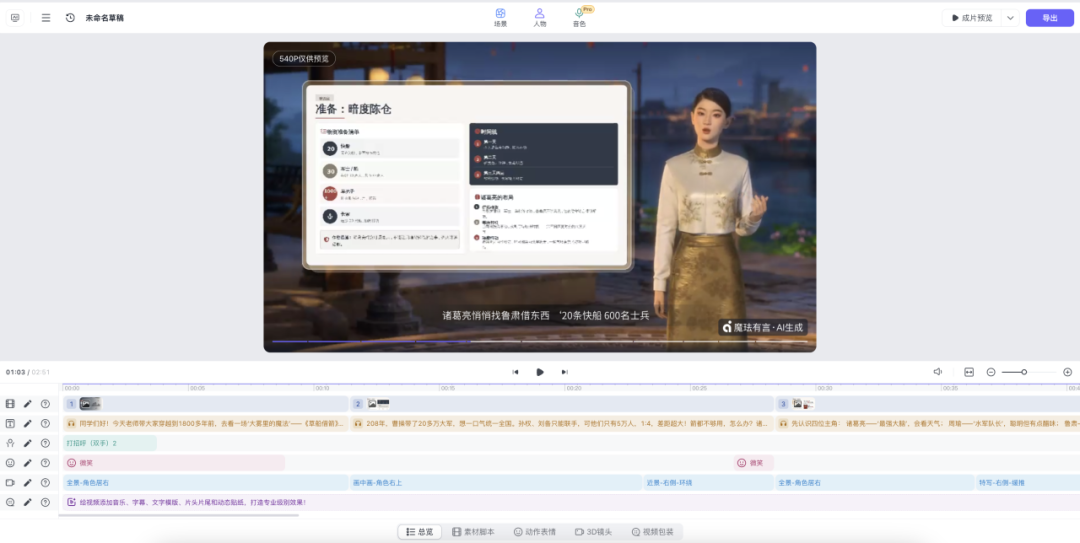Click the 导出 export button
1080x543 pixels.
click(x=1050, y=18)
